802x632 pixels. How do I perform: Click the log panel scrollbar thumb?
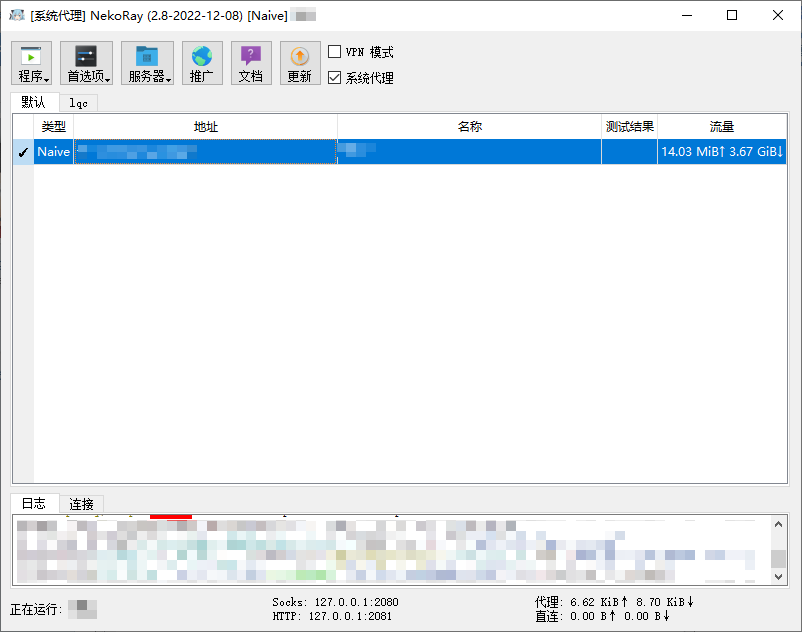coord(778,558)
